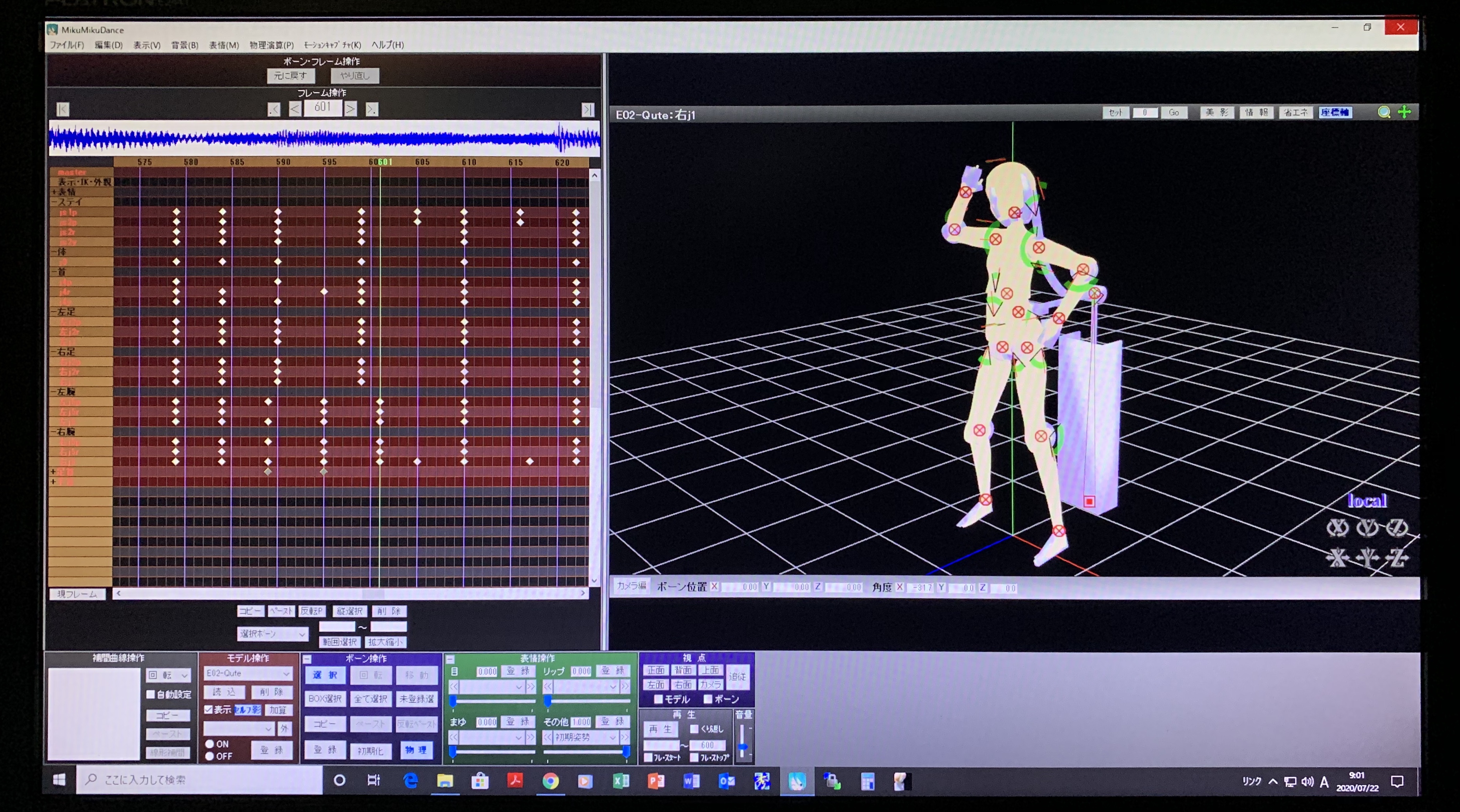
Task: Click the 座標軸 coordinate axis button
Action: click(x=1335, y=112)
